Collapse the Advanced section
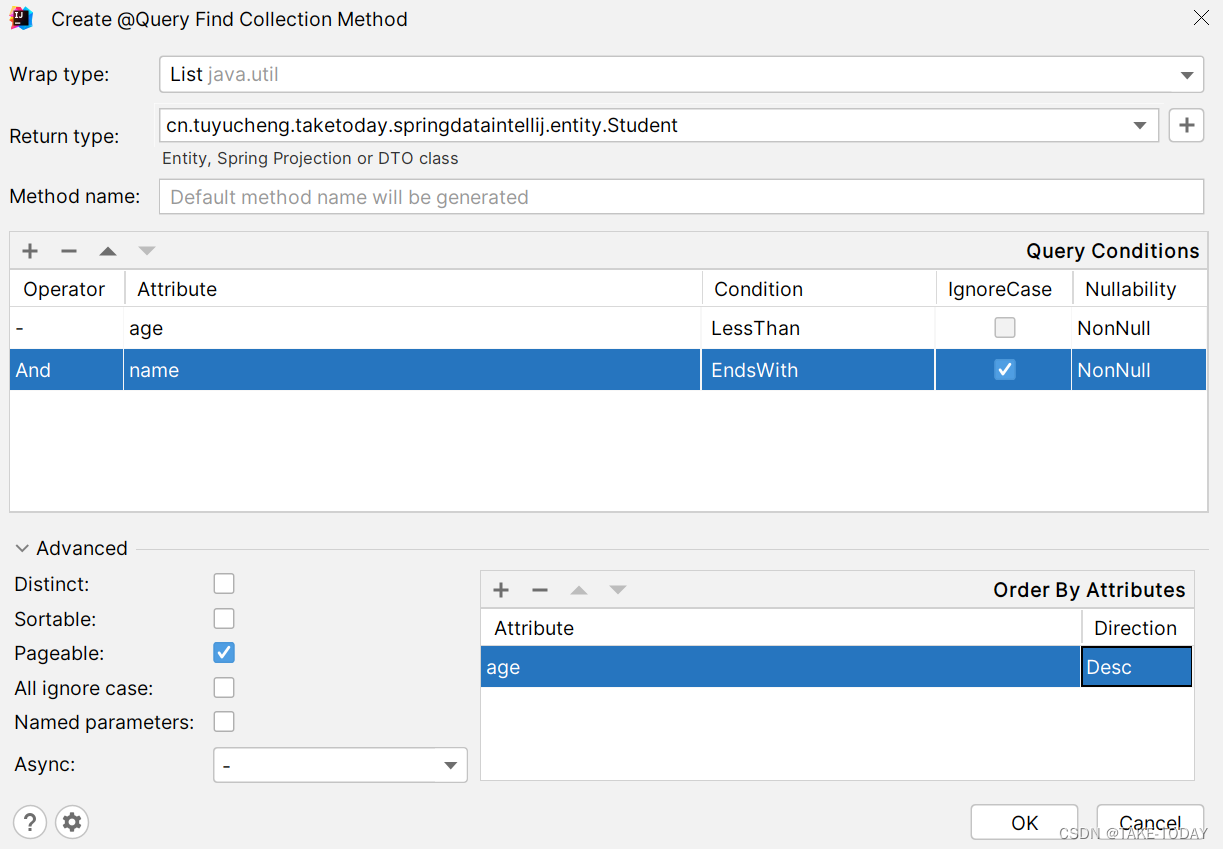 point(22,548)
